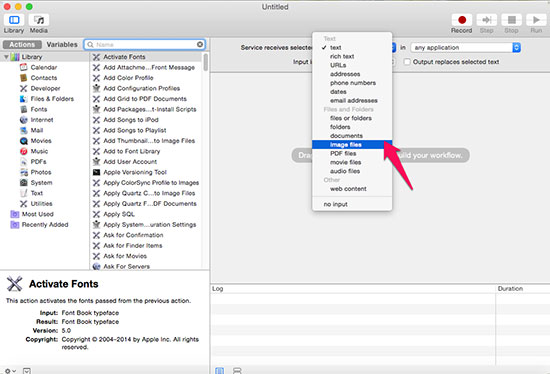This screenshot has height=374, width=550.
Task: Select the System category icon
Action: click(x=24, y=182)
